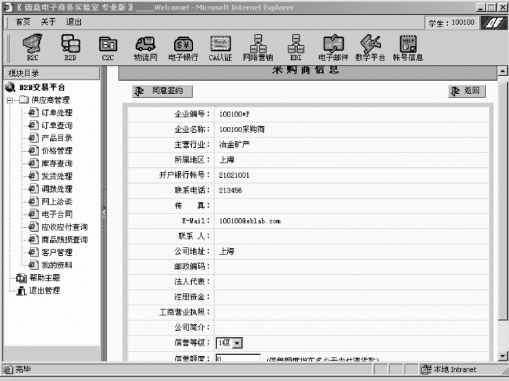Open the B2C module icon

tap(32, 47)
